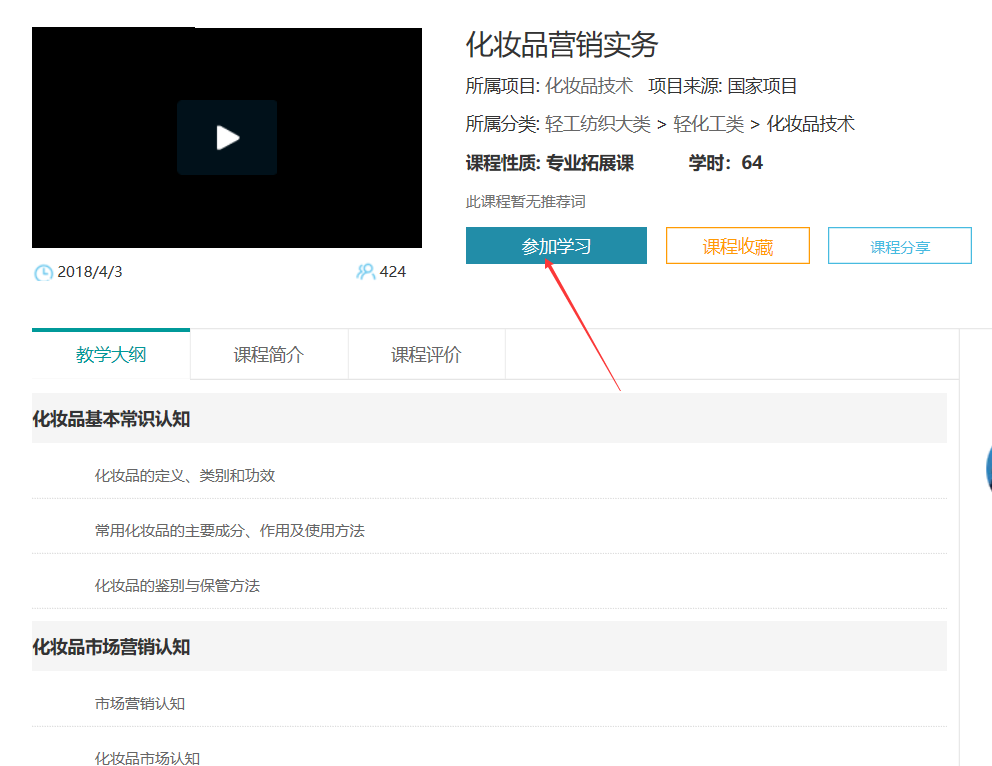Click the 参加学习 button
Screen dimensions: 992x766
(x=556, y=246)
